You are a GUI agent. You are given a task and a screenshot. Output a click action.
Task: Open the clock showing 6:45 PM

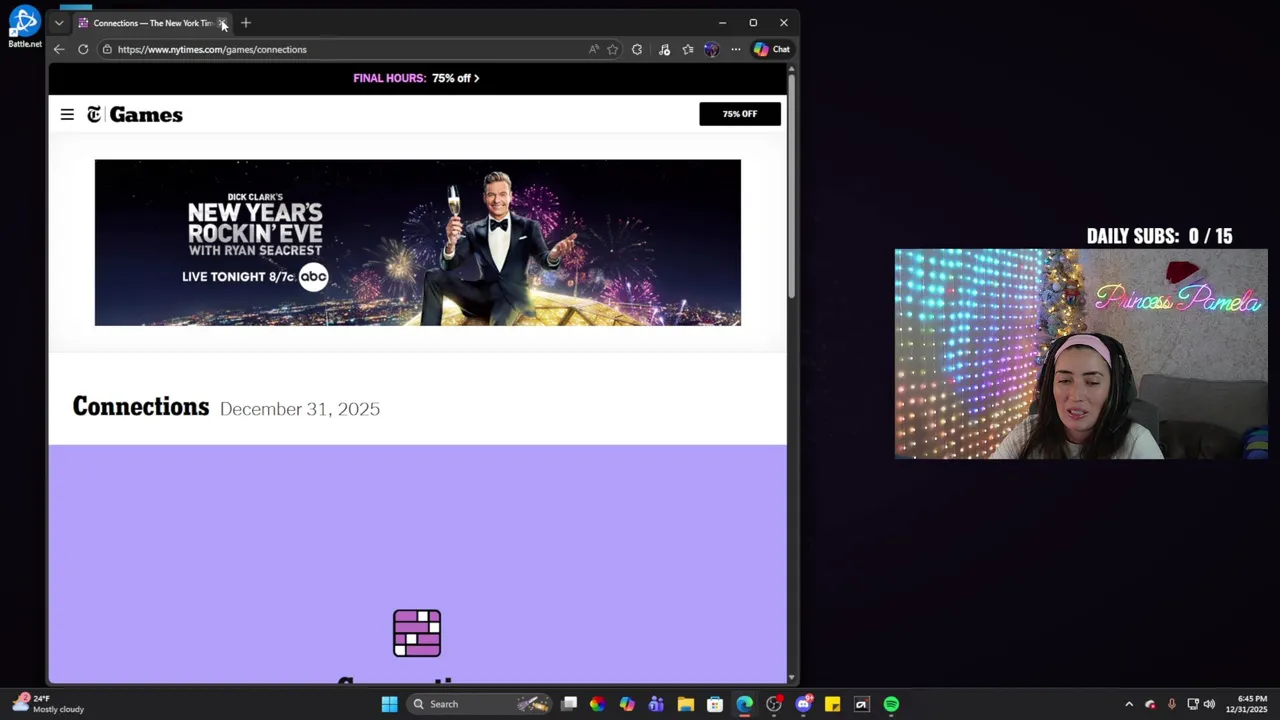click(x=1246, y=704)
